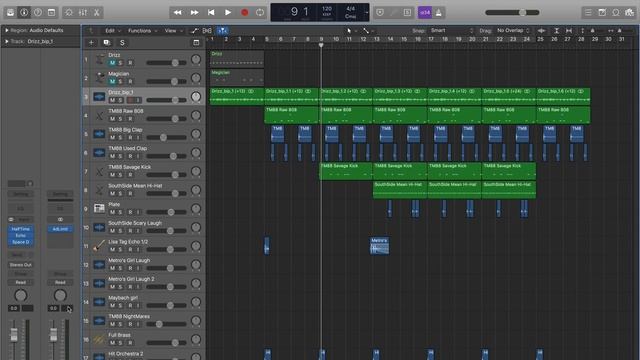Toggle the Inspector icon in the control bar

point(24,13)
